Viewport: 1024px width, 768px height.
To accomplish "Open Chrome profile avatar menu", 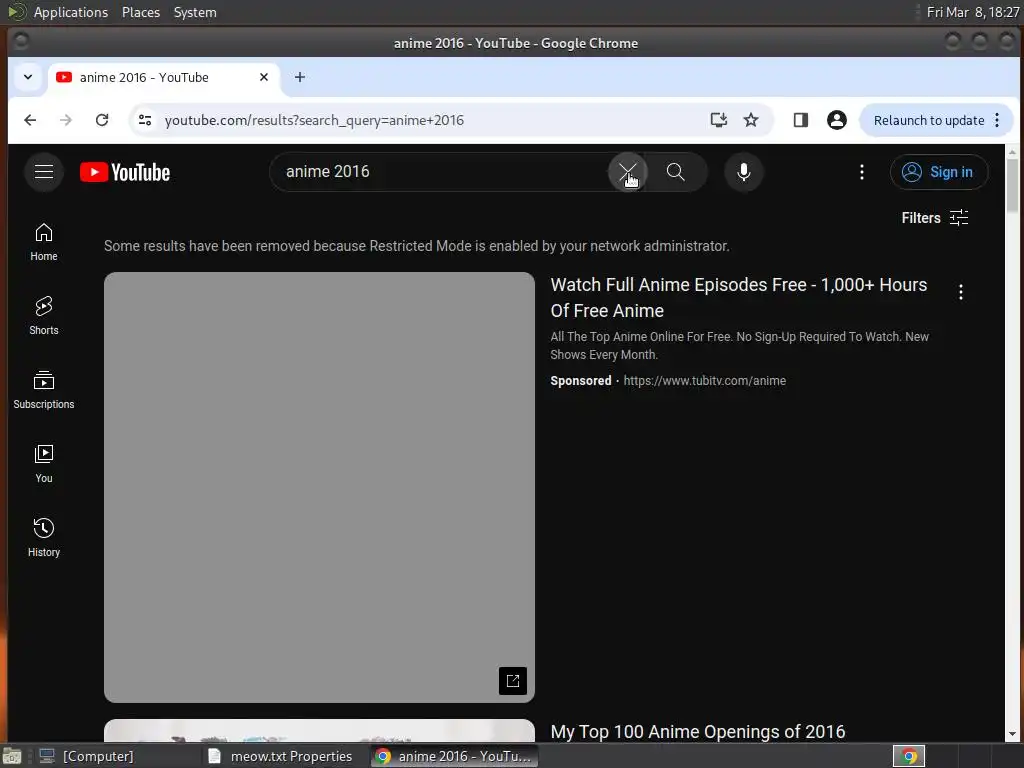I will point(837,120).
